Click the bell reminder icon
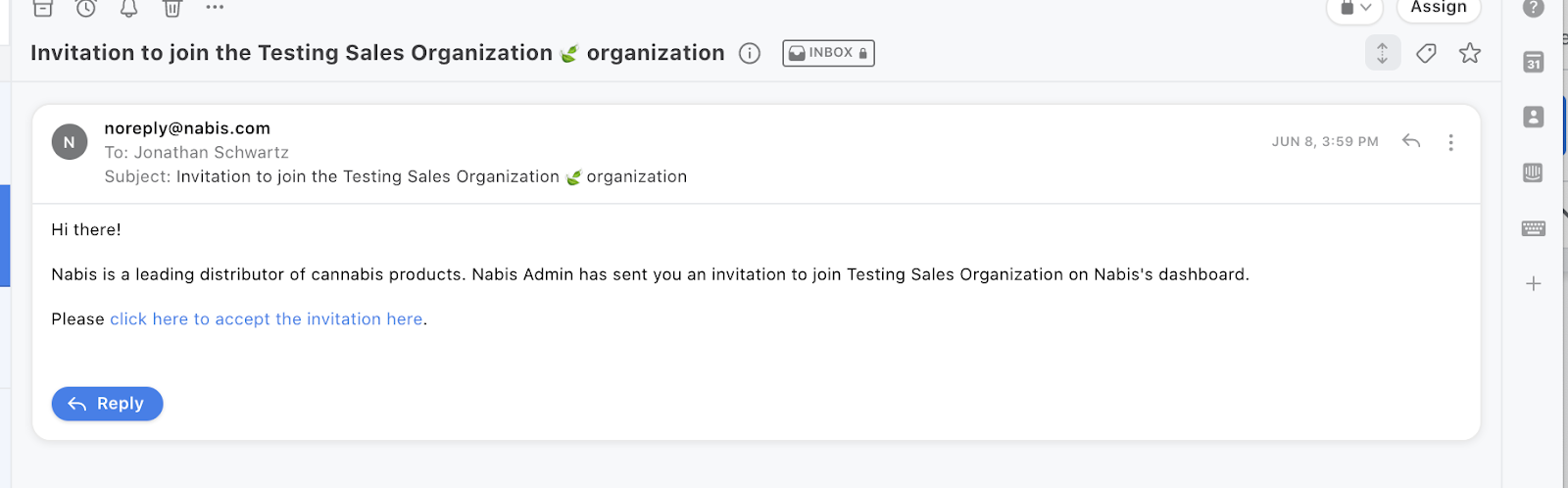 128,9
